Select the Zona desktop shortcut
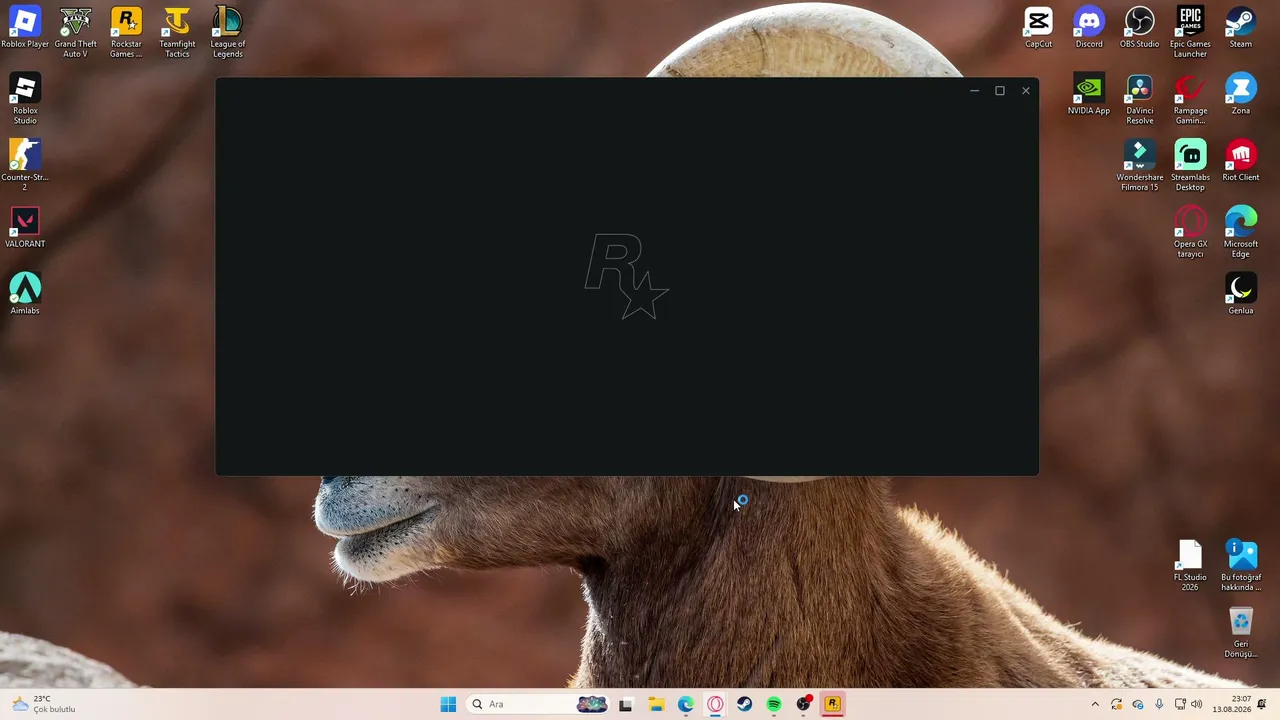 click(1241, 95)
